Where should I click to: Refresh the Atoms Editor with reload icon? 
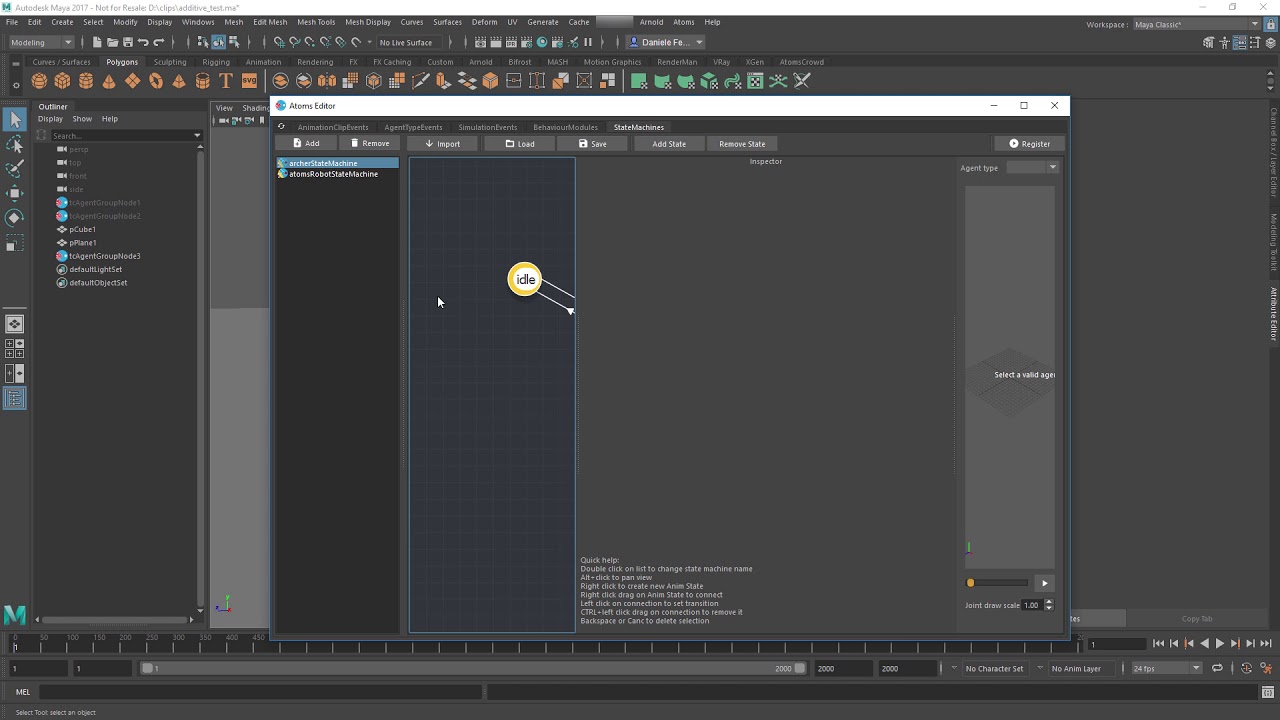coord(281,127)
